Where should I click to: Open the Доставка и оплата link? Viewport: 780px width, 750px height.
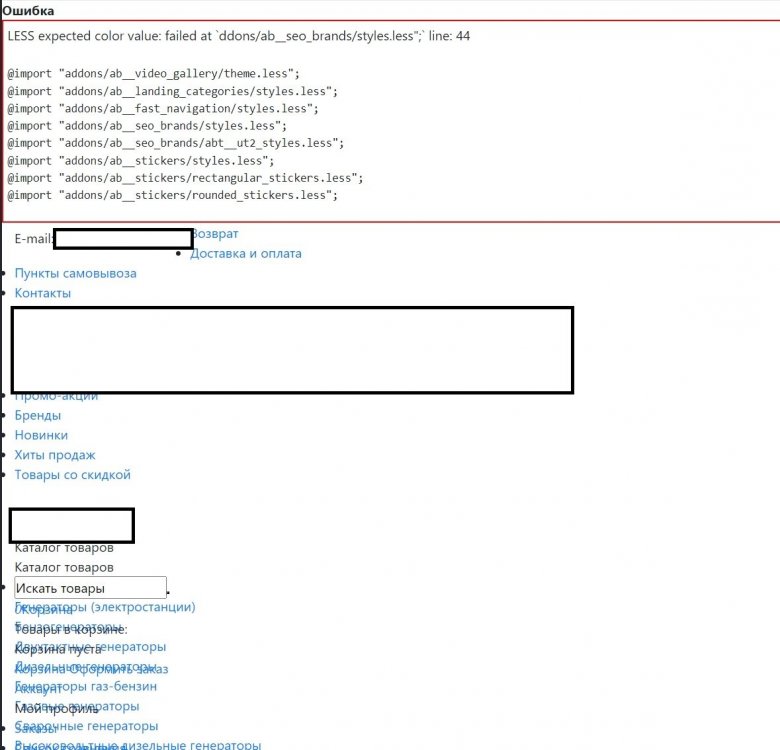245,254
